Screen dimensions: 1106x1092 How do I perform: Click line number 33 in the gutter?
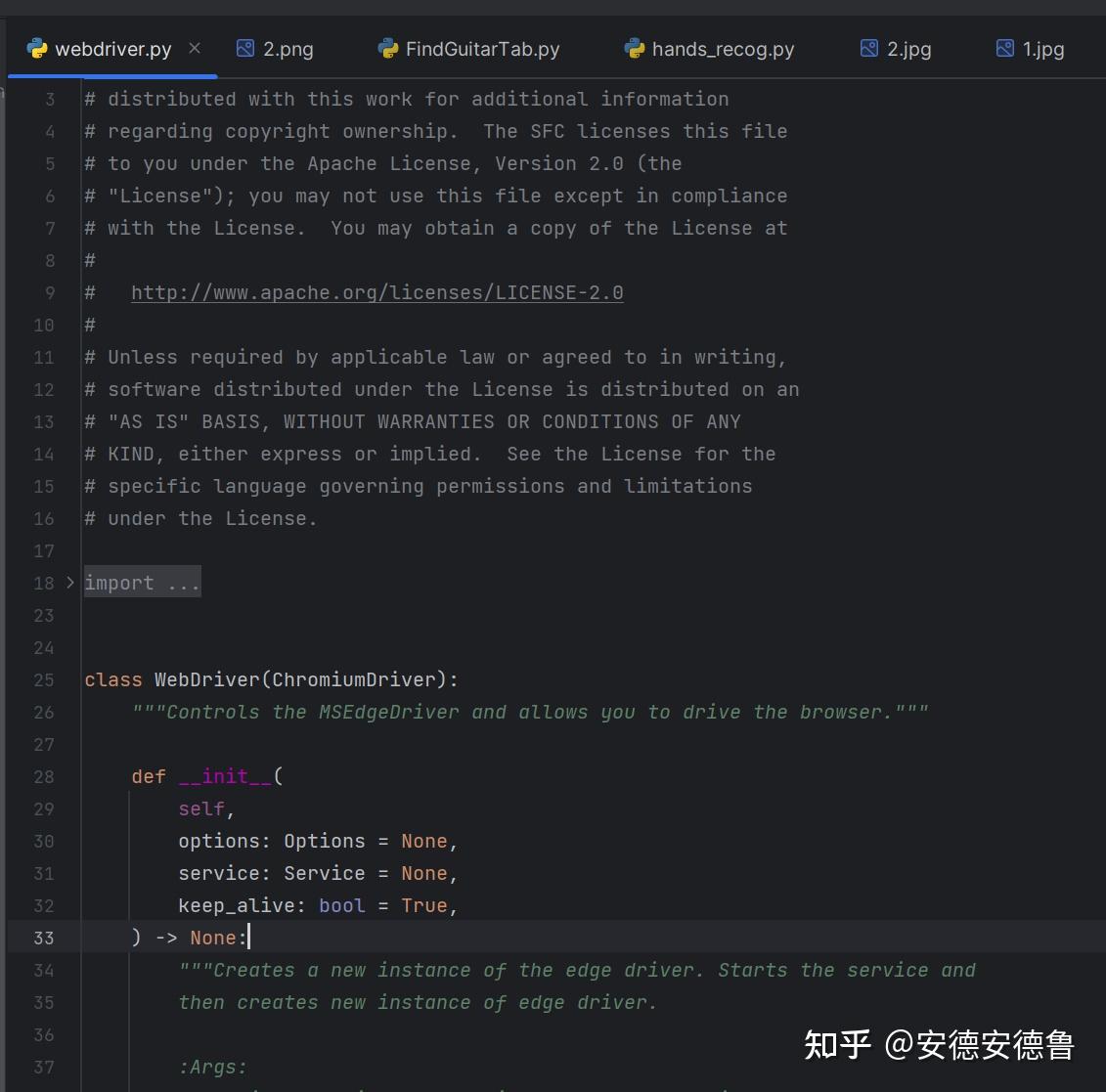[x=44, y=938]
